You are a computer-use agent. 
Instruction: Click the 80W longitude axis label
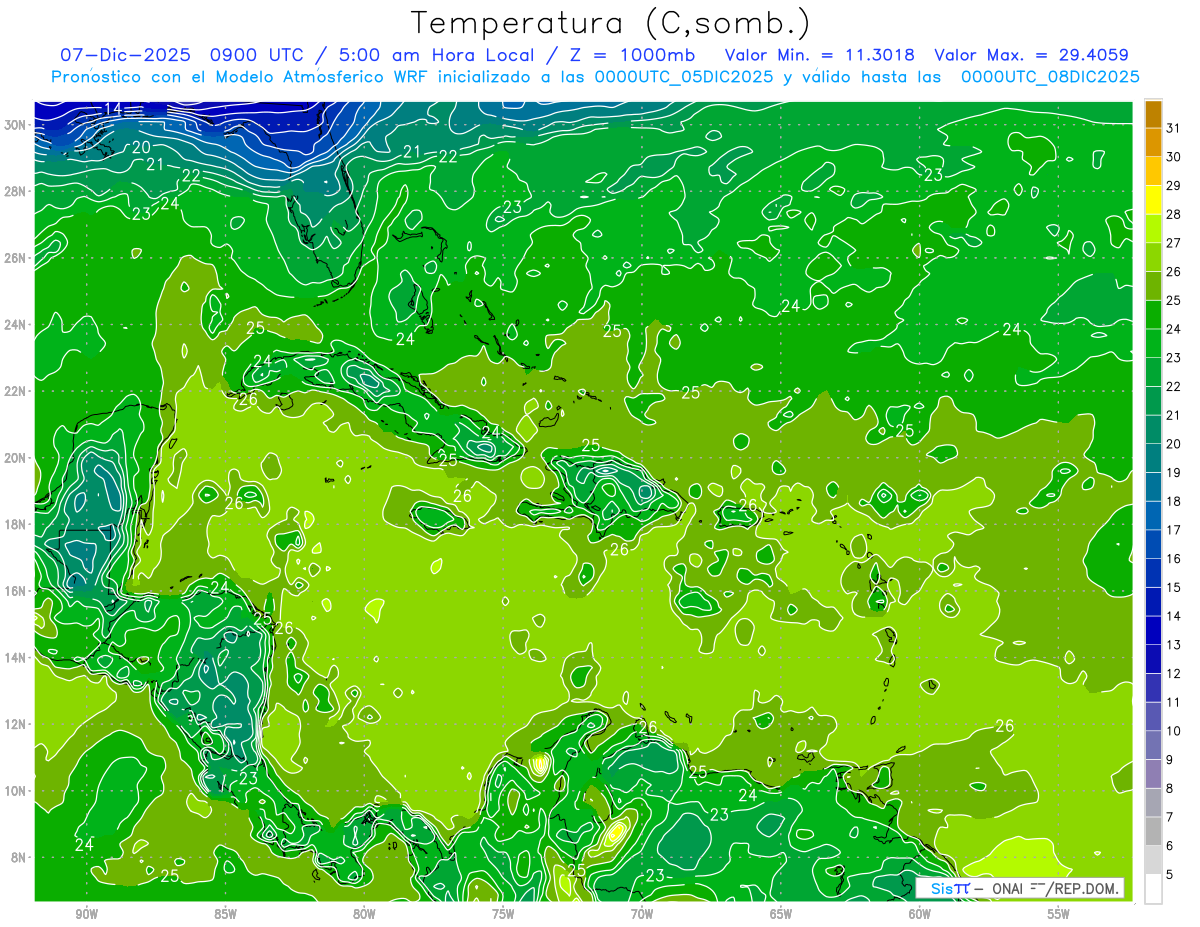(364, 913)
